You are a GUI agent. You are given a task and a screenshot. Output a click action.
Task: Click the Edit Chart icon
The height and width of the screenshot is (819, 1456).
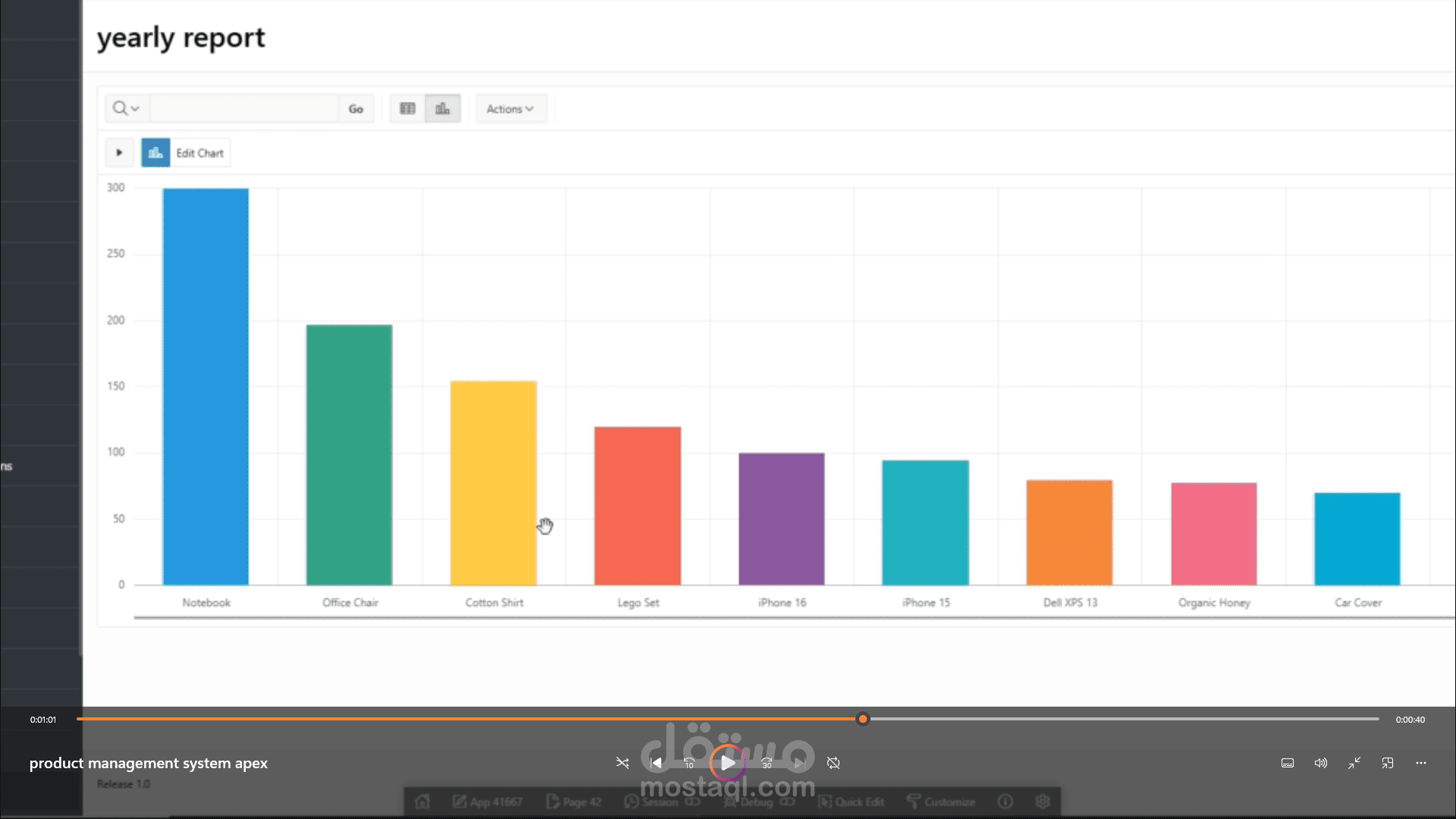[x=155, y=153]
